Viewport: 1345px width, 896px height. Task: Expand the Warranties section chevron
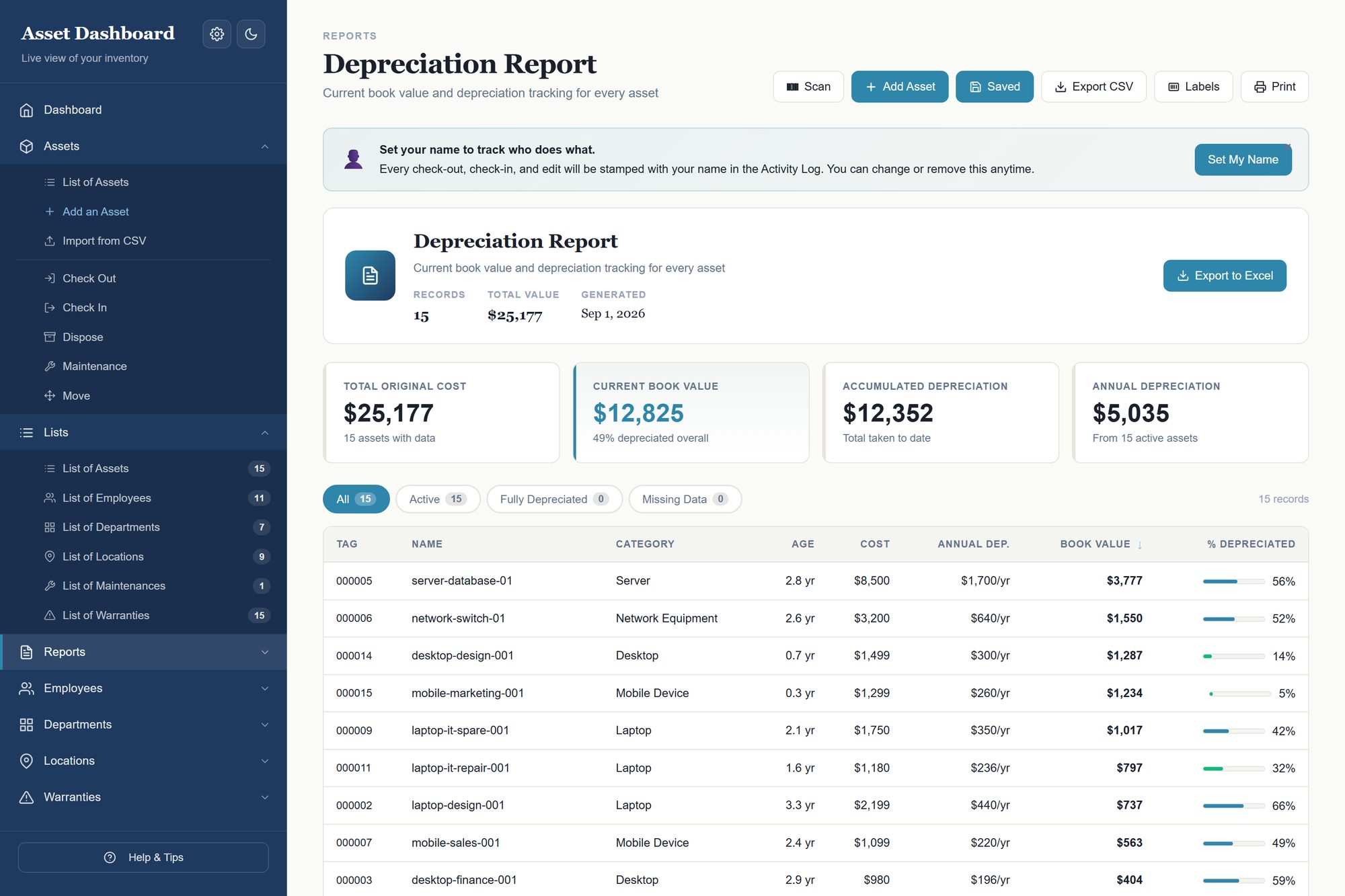[x=265, y=797]
